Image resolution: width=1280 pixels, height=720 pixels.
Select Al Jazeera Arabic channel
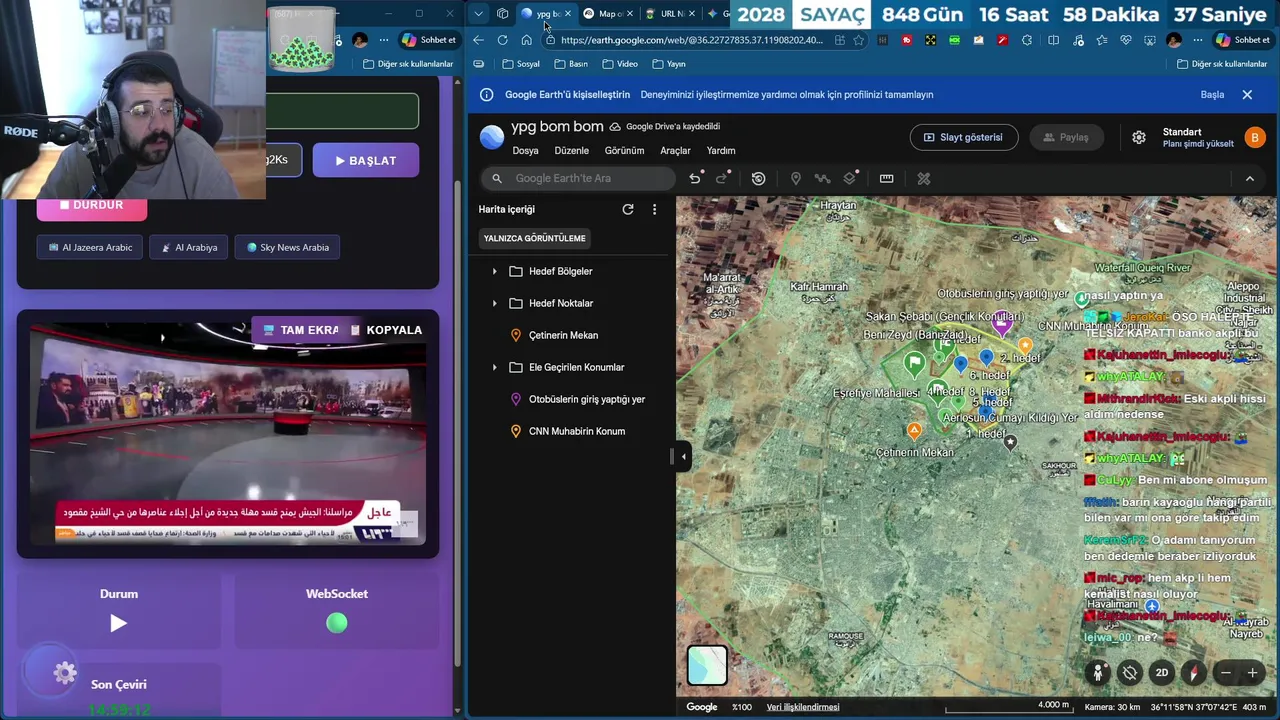click(90, 247)
